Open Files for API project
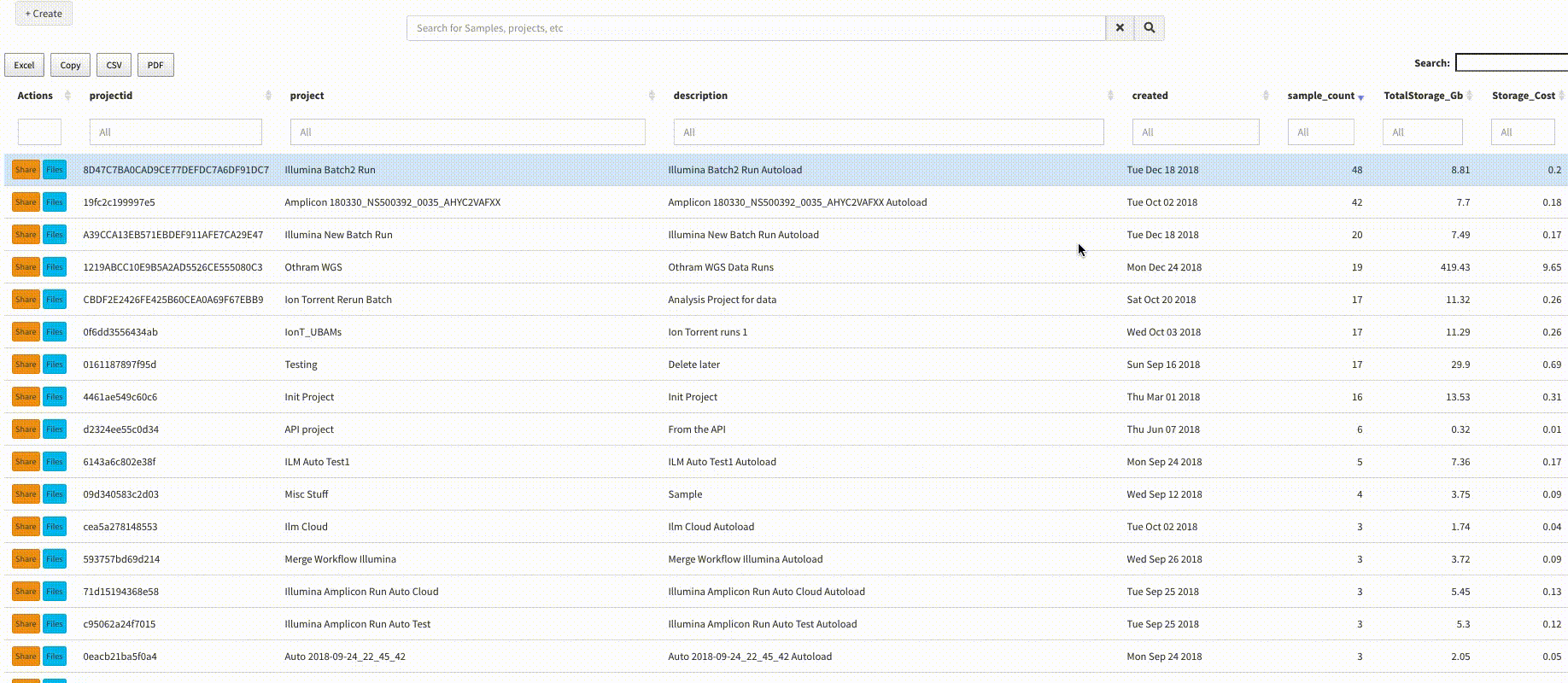 tap(55, 429)
